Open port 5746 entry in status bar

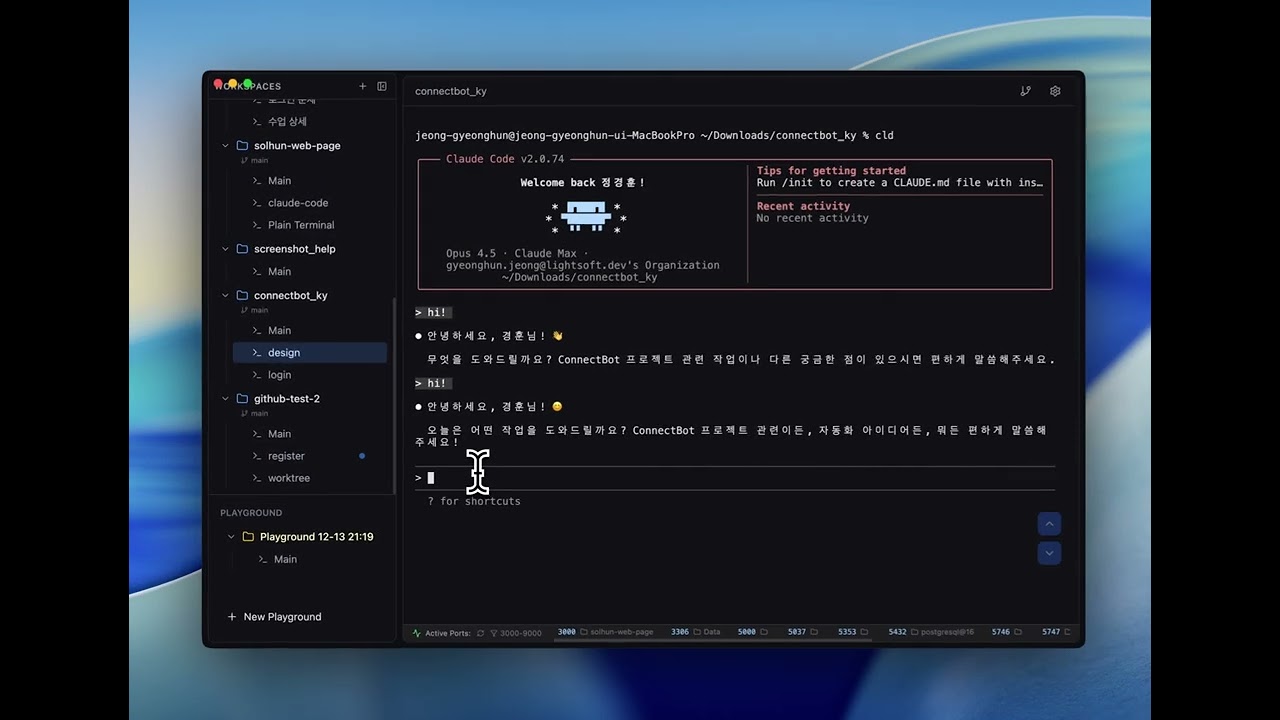[1007, 632]
